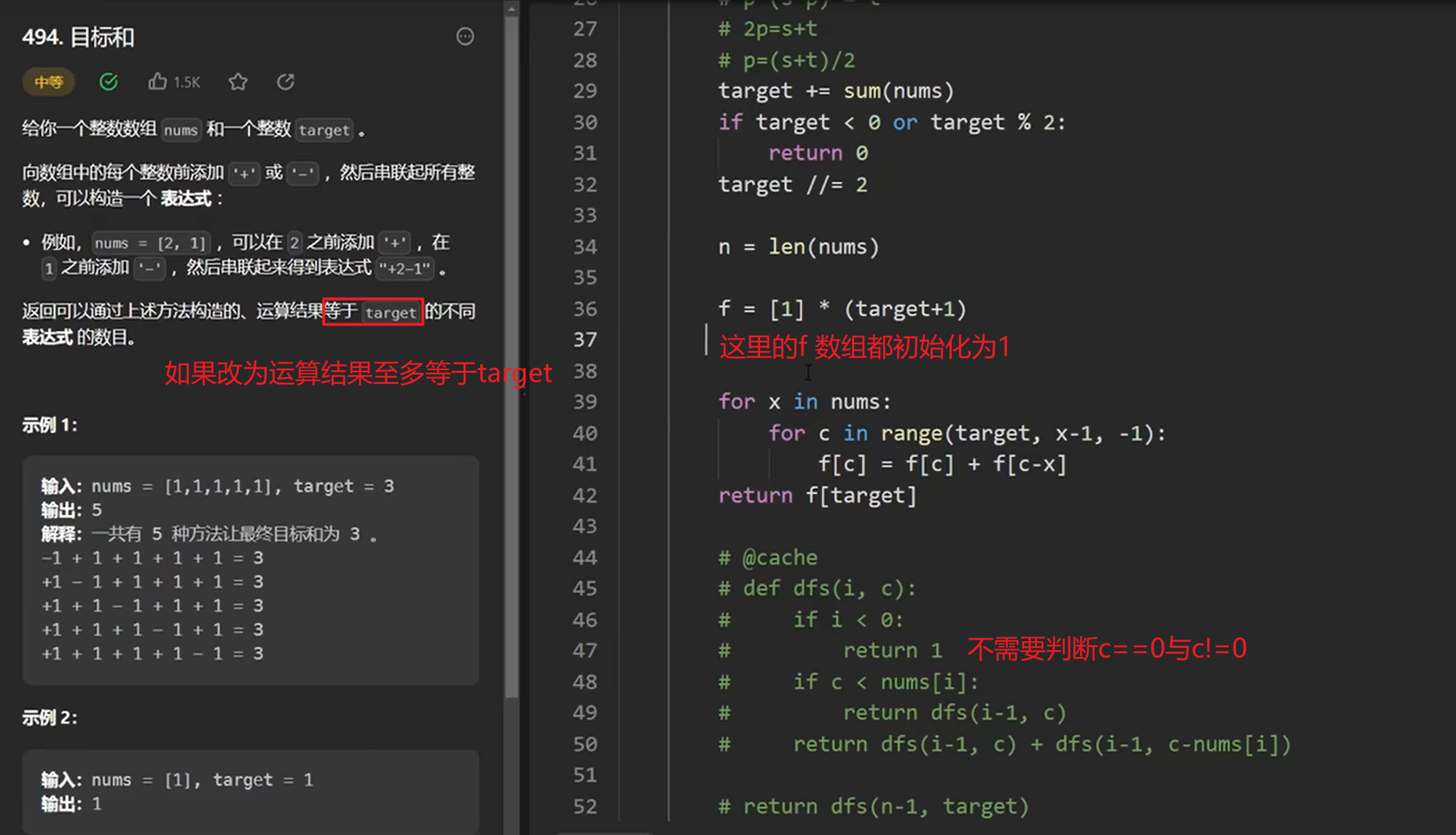The image size is (1456, 835).
Task: Click the 1.5K like count
Action: tap(187, 82)
